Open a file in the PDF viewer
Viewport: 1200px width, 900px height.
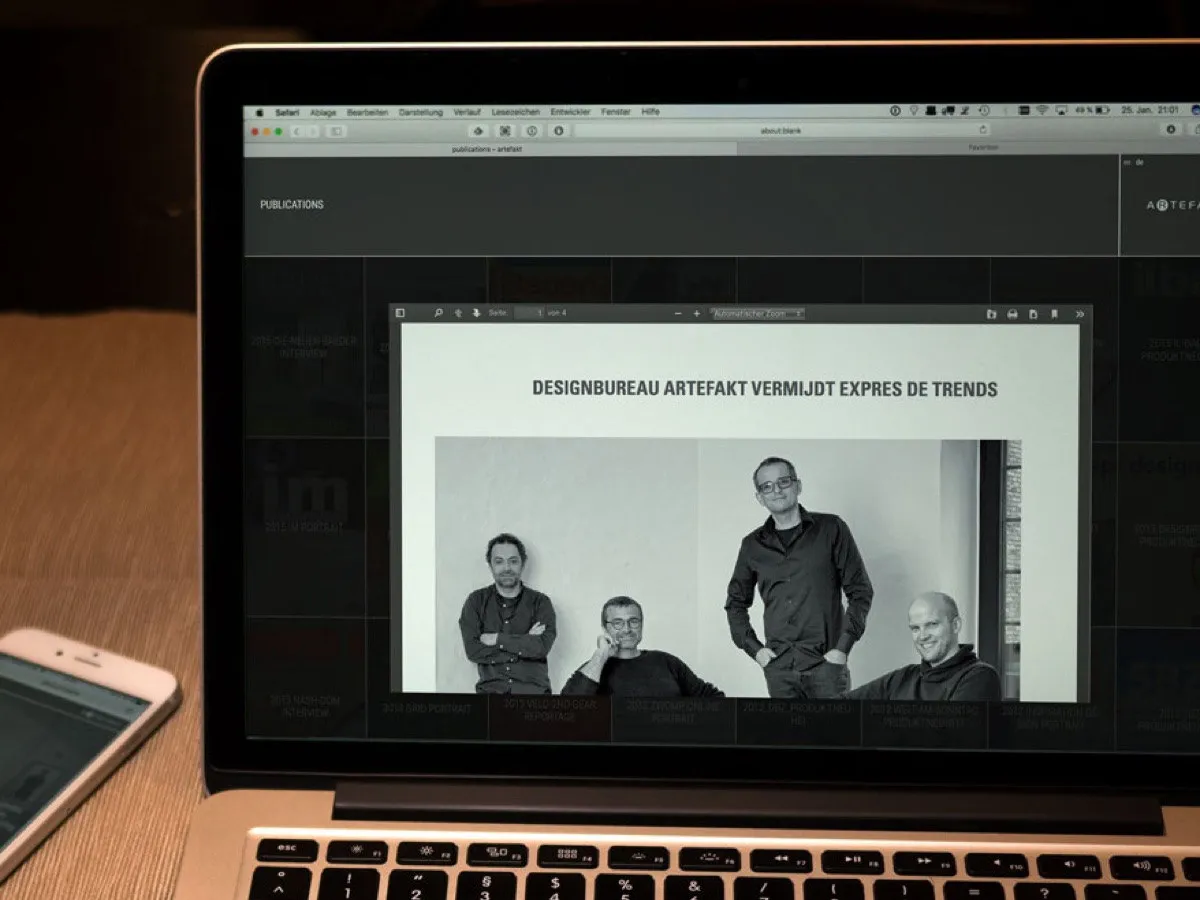(x=991, y=314)
